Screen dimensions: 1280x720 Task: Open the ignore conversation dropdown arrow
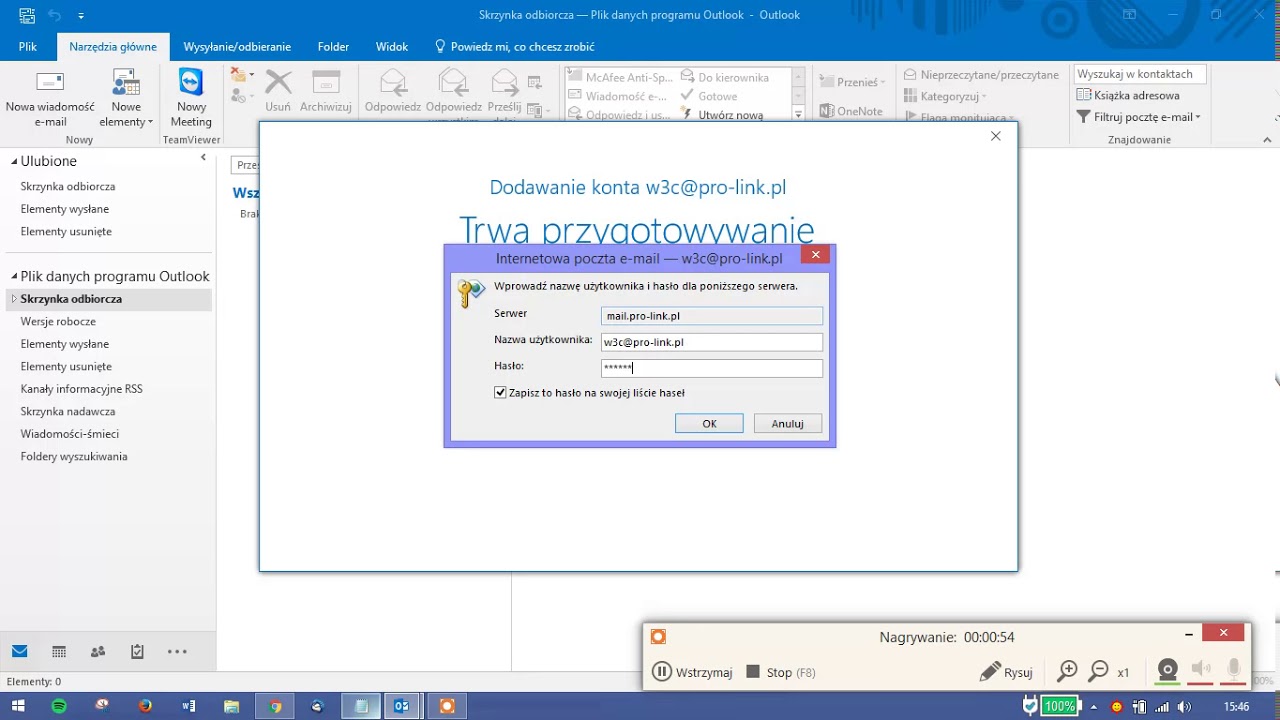tap(251, 75)
